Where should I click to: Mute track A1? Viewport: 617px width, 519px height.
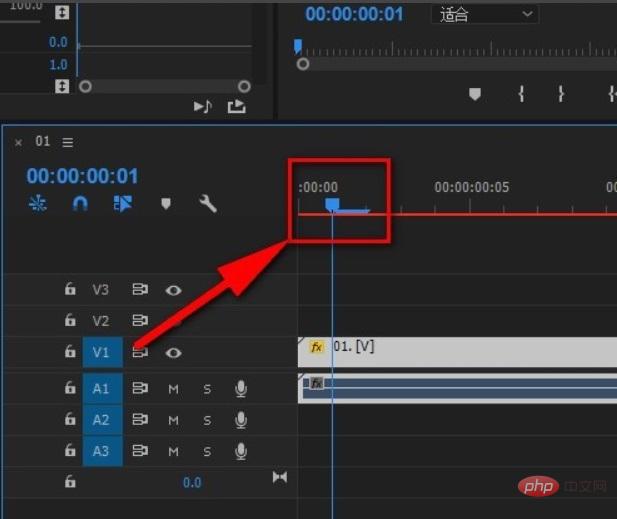point(174,390)
